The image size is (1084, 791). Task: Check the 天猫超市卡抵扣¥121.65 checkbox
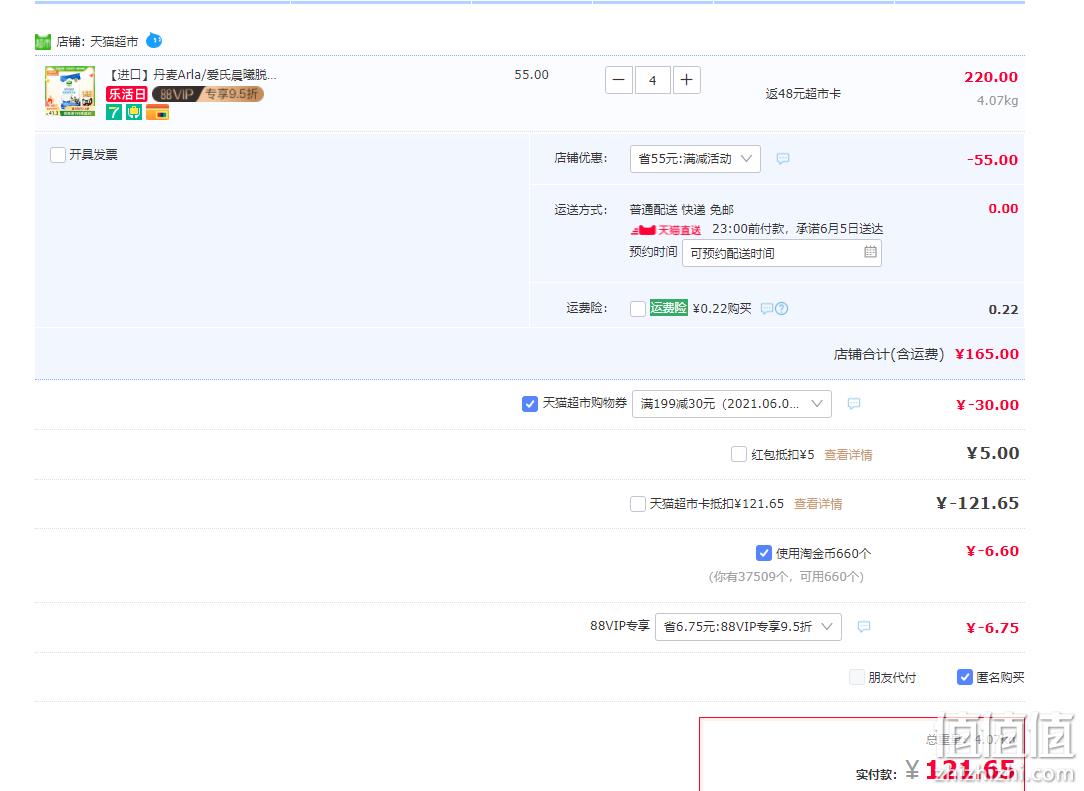(638, 504)
